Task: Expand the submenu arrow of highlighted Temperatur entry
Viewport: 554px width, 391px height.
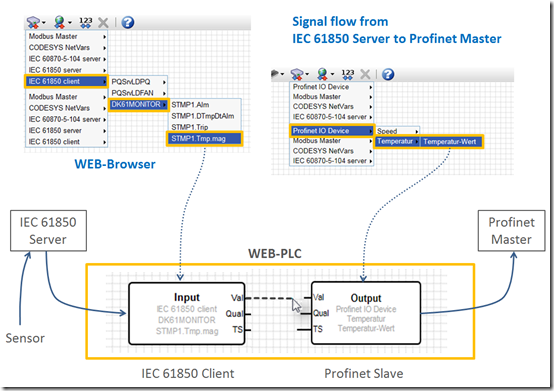Action: click(x=417, y=142)
